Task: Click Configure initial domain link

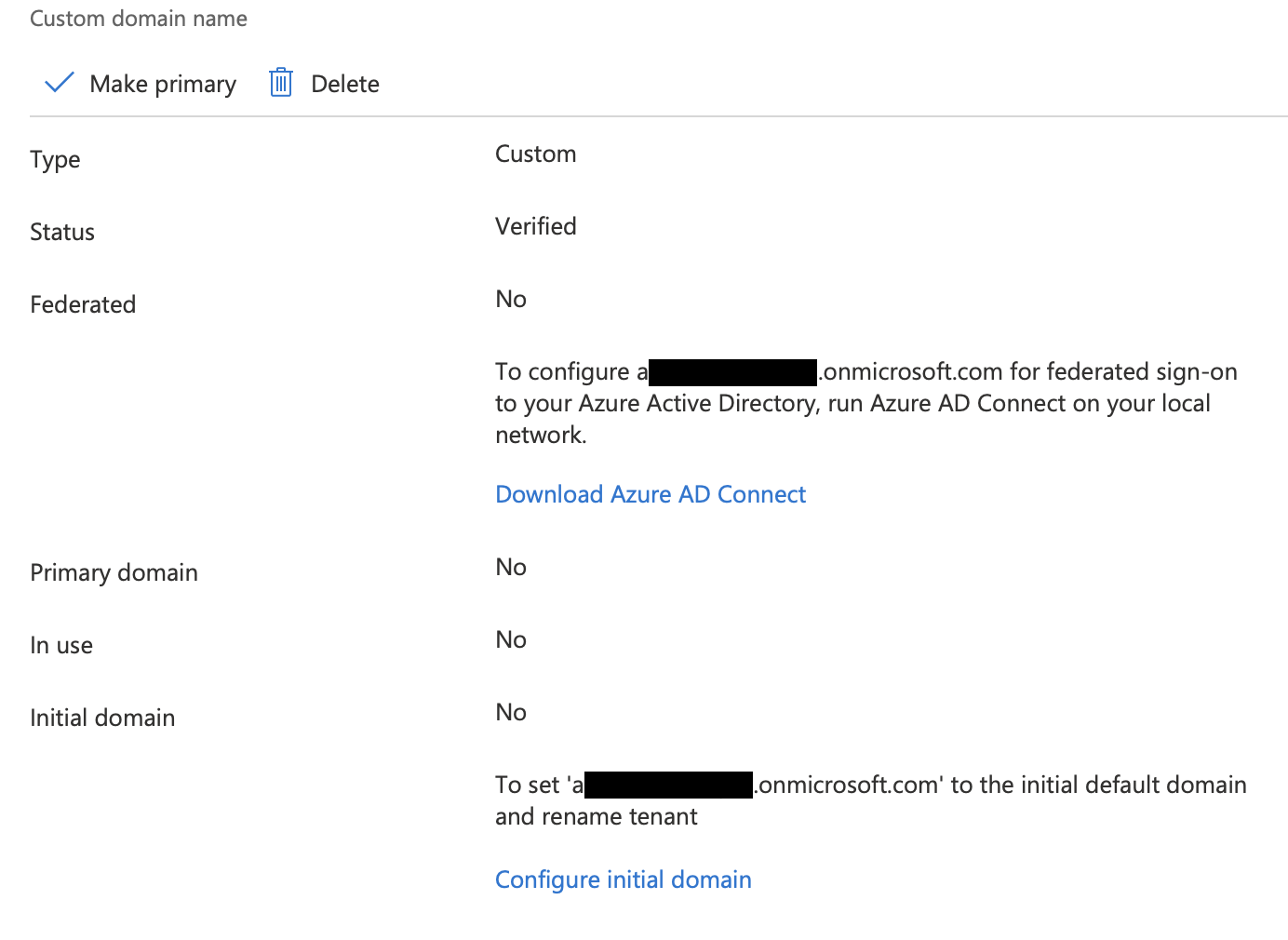Action: pos(623,879)
